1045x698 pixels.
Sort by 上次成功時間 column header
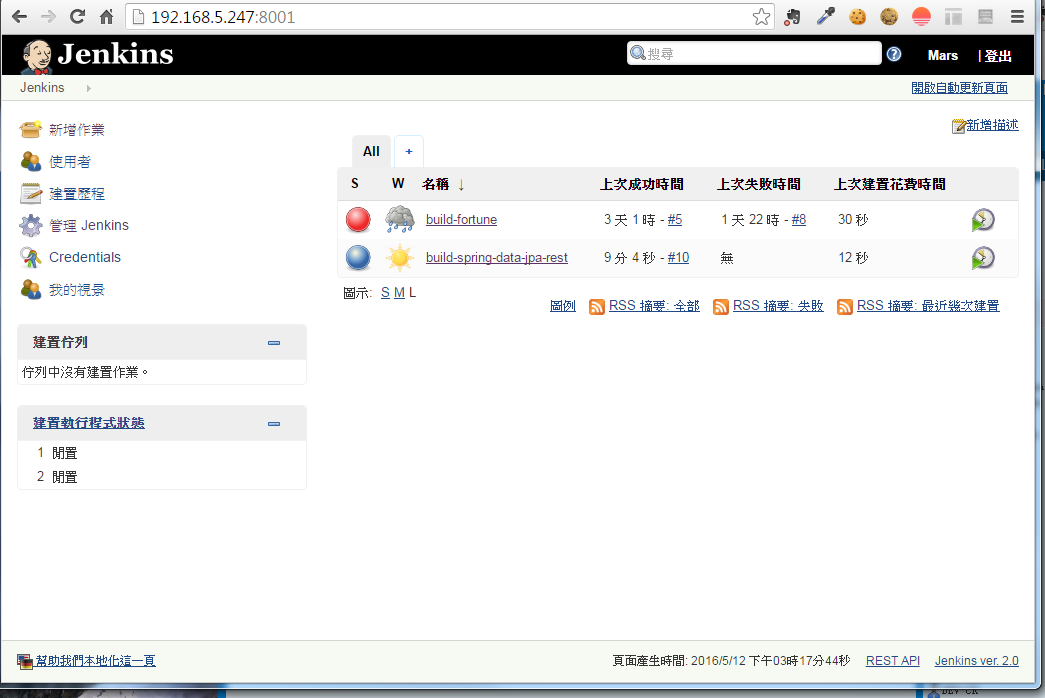click(x=641, y=184)
